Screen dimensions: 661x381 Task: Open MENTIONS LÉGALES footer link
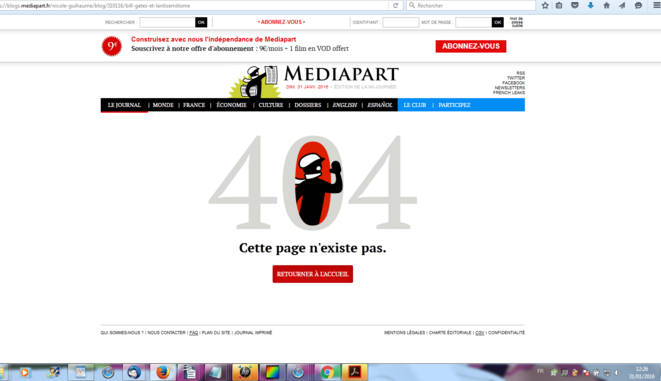[404, 333]
